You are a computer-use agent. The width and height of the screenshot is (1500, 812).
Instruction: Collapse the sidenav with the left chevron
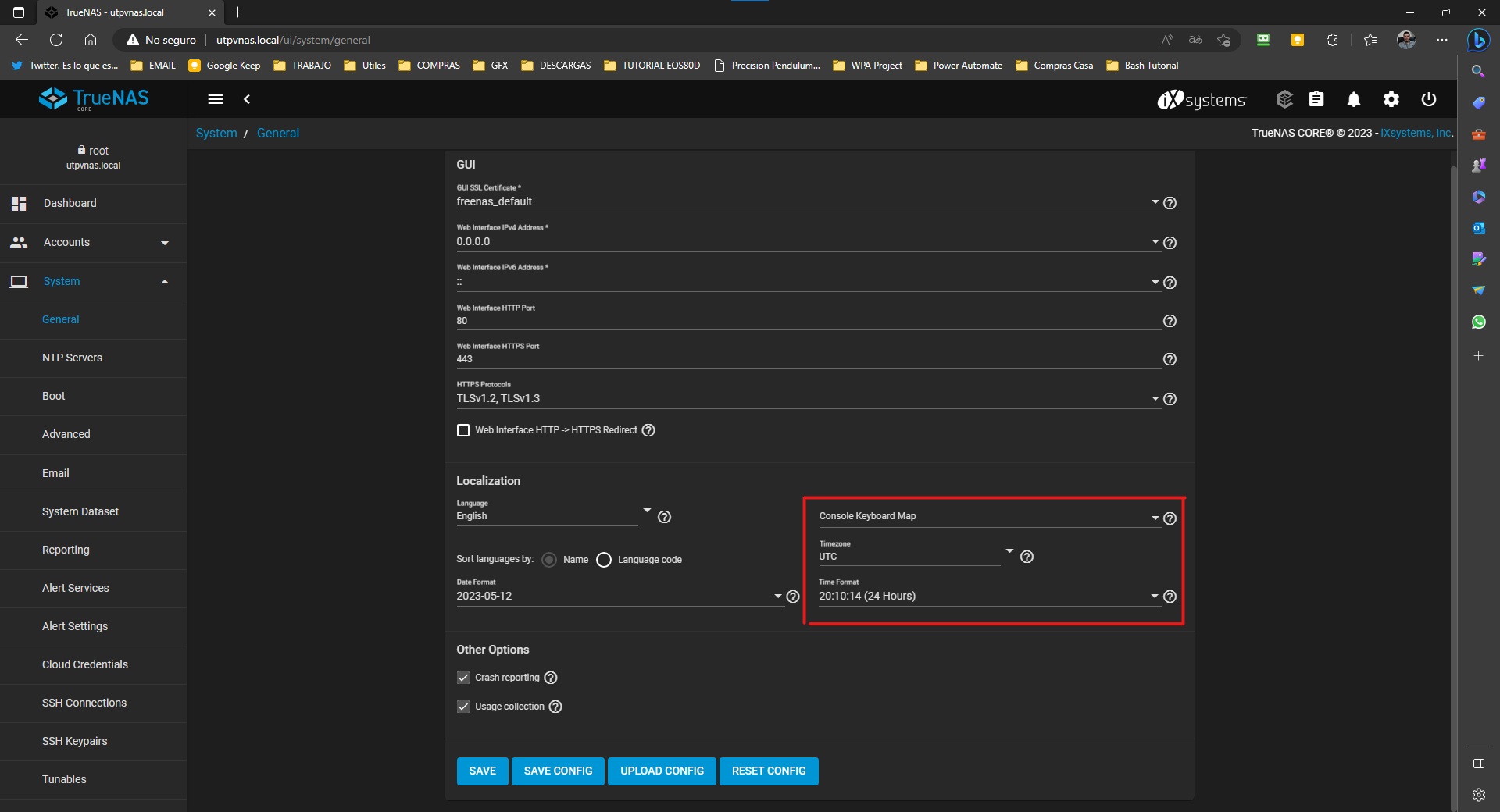click(247, 99)
